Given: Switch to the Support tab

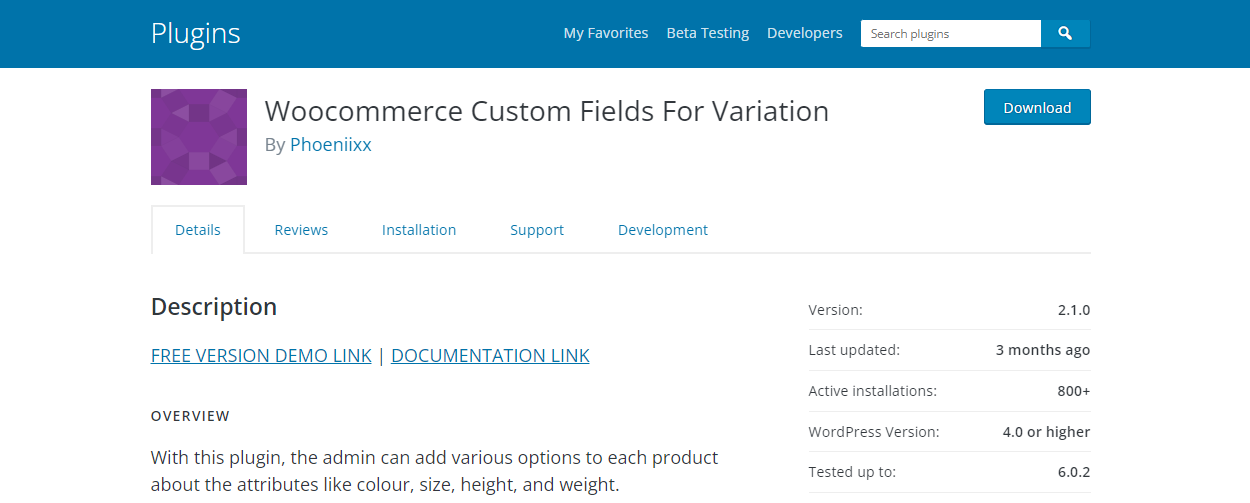Looking at the screenshot, I should pyautogui.click(x=537, y=230).
